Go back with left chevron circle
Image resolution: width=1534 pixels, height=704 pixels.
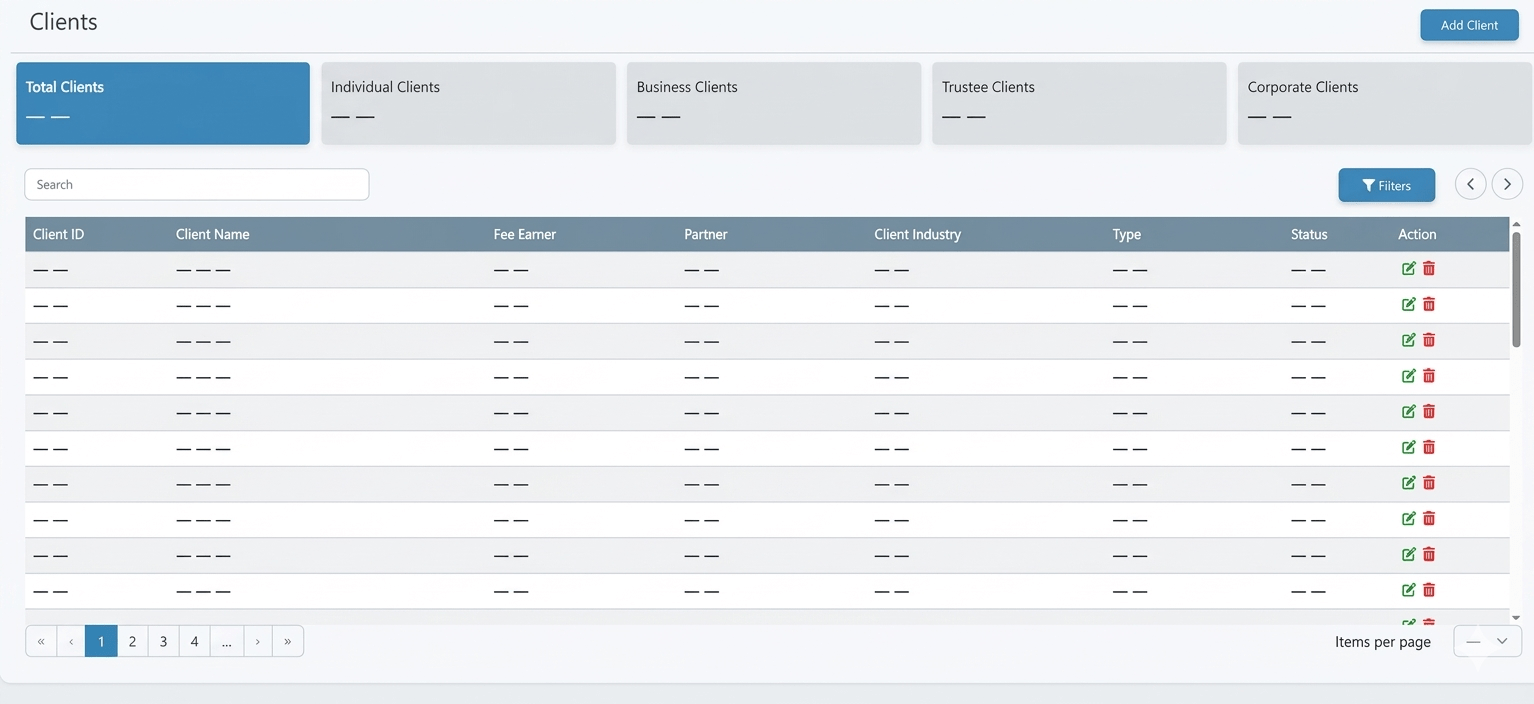pos(1470,184)
